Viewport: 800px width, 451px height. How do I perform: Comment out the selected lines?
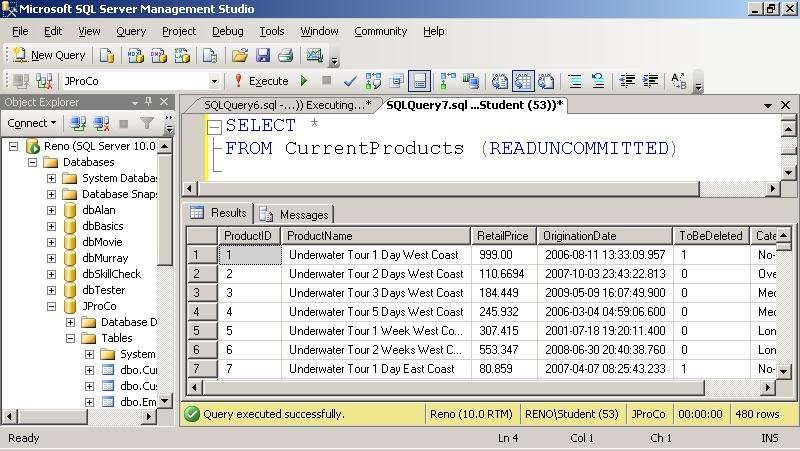tap(575, 81)
